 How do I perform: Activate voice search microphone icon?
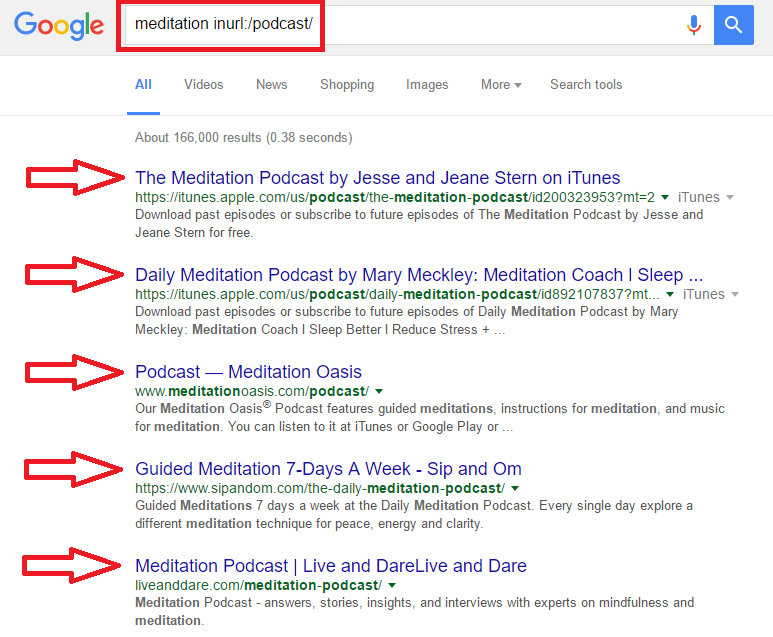[x=694, y=25]
